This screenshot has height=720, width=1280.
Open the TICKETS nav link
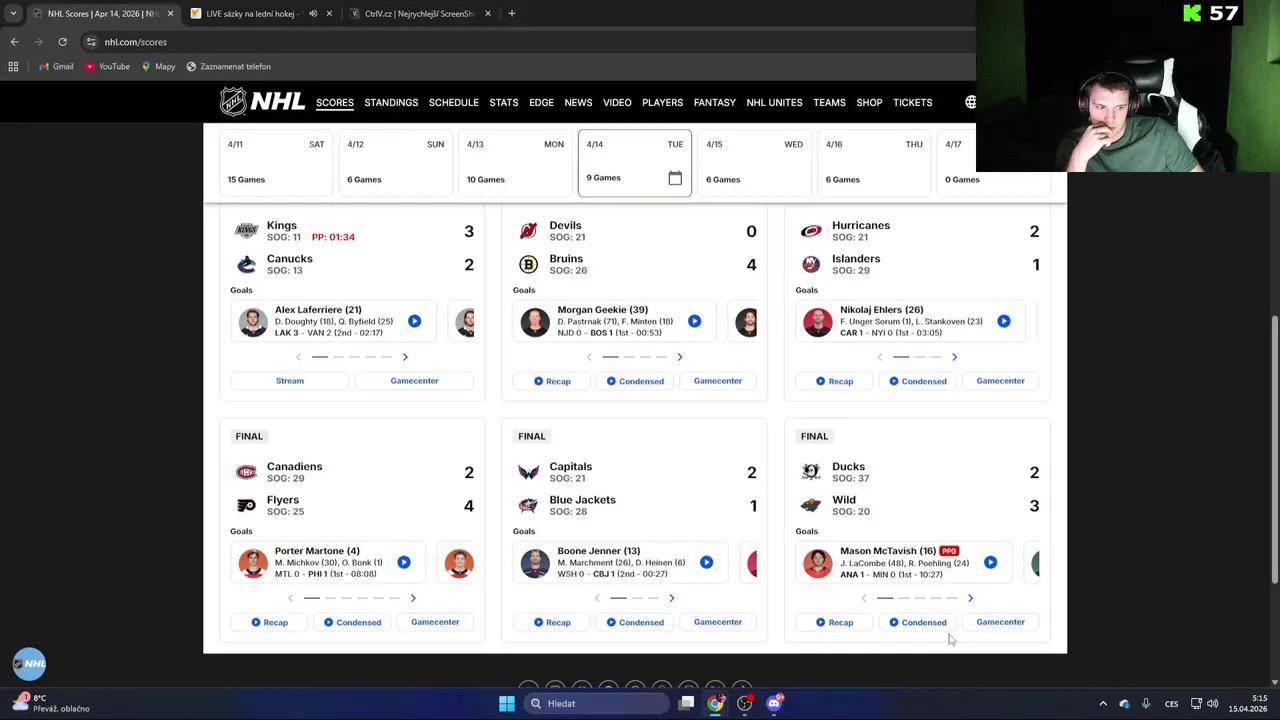pos(913,102)
